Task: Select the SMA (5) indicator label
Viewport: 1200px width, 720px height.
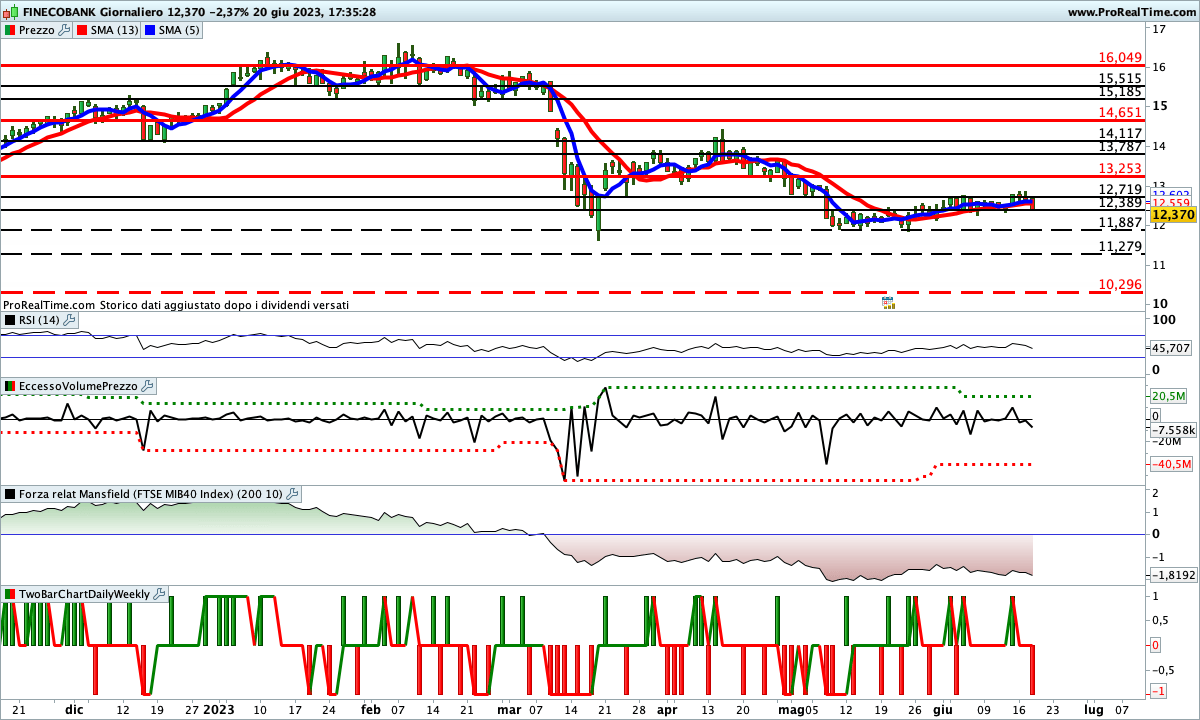Action: point(179,30)
